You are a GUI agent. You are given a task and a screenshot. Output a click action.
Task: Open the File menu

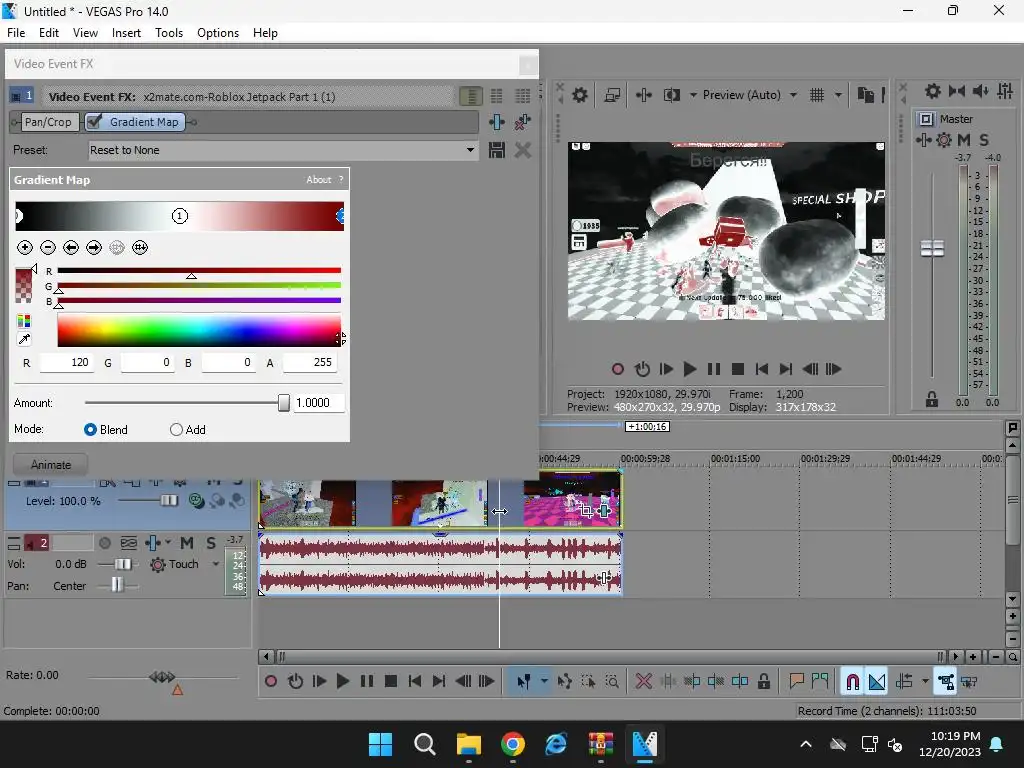pos(16,33)
